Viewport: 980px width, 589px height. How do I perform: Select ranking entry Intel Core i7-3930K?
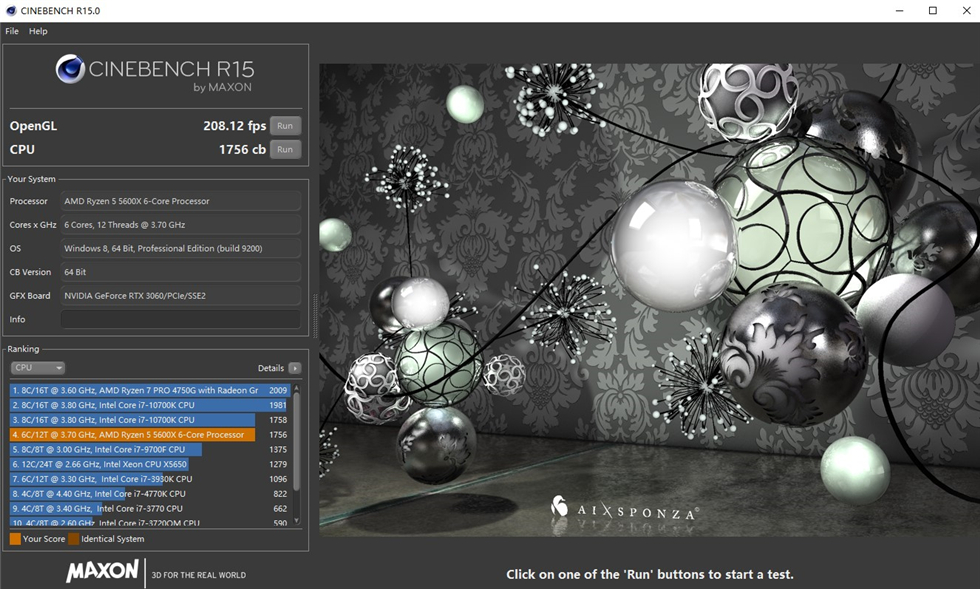click(x=149, y=479)
